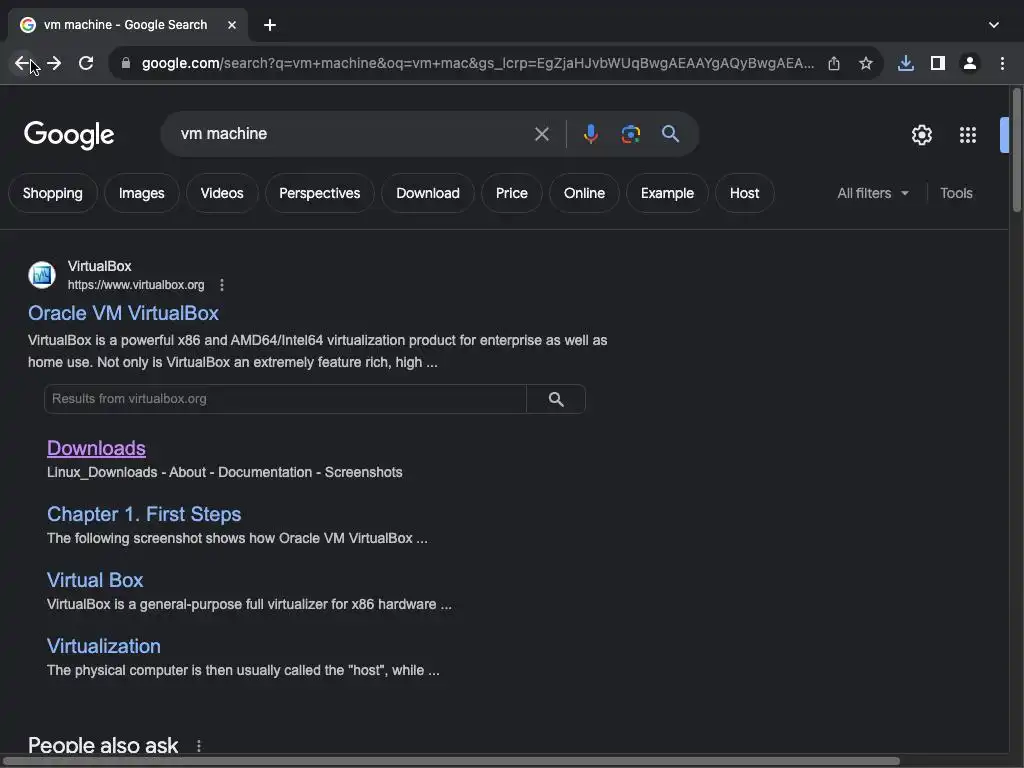This screenshot has height=768, width=1024.
Task: Click the VirtualBox site favicon
Action: coord(42,275)
